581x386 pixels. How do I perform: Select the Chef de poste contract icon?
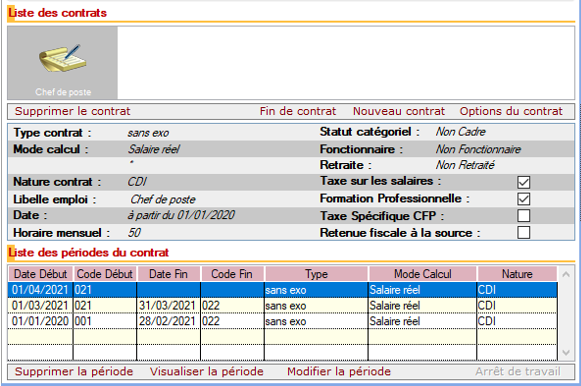[x=63, y=63]
